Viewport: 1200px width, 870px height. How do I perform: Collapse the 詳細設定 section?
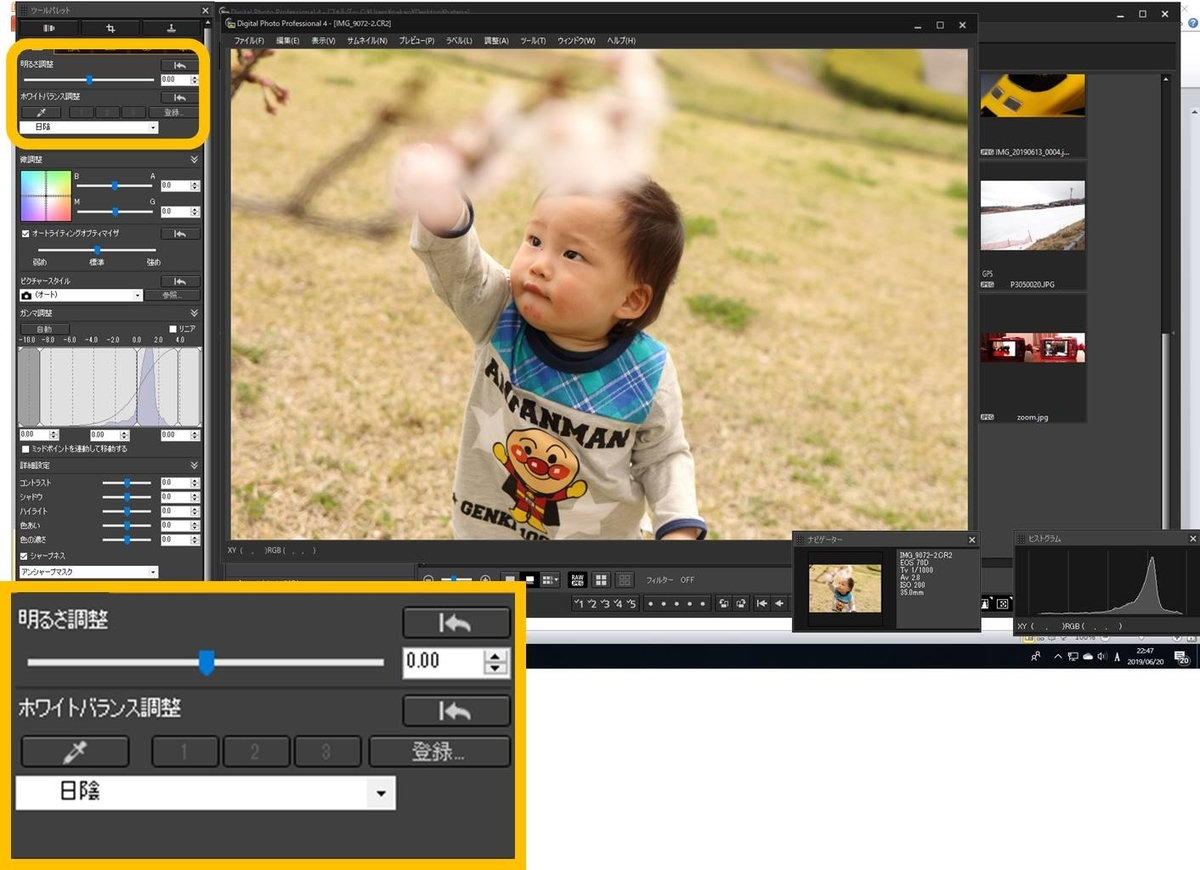pos(194,465)
